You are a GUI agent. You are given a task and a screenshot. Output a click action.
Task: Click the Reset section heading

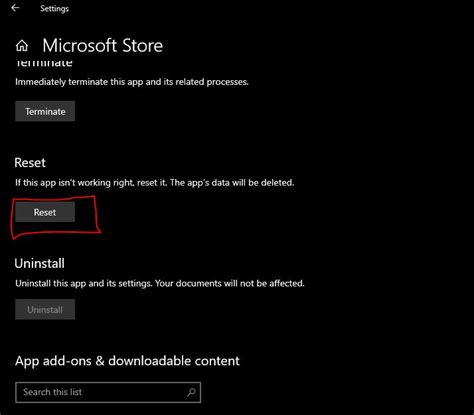coord(30,163)
